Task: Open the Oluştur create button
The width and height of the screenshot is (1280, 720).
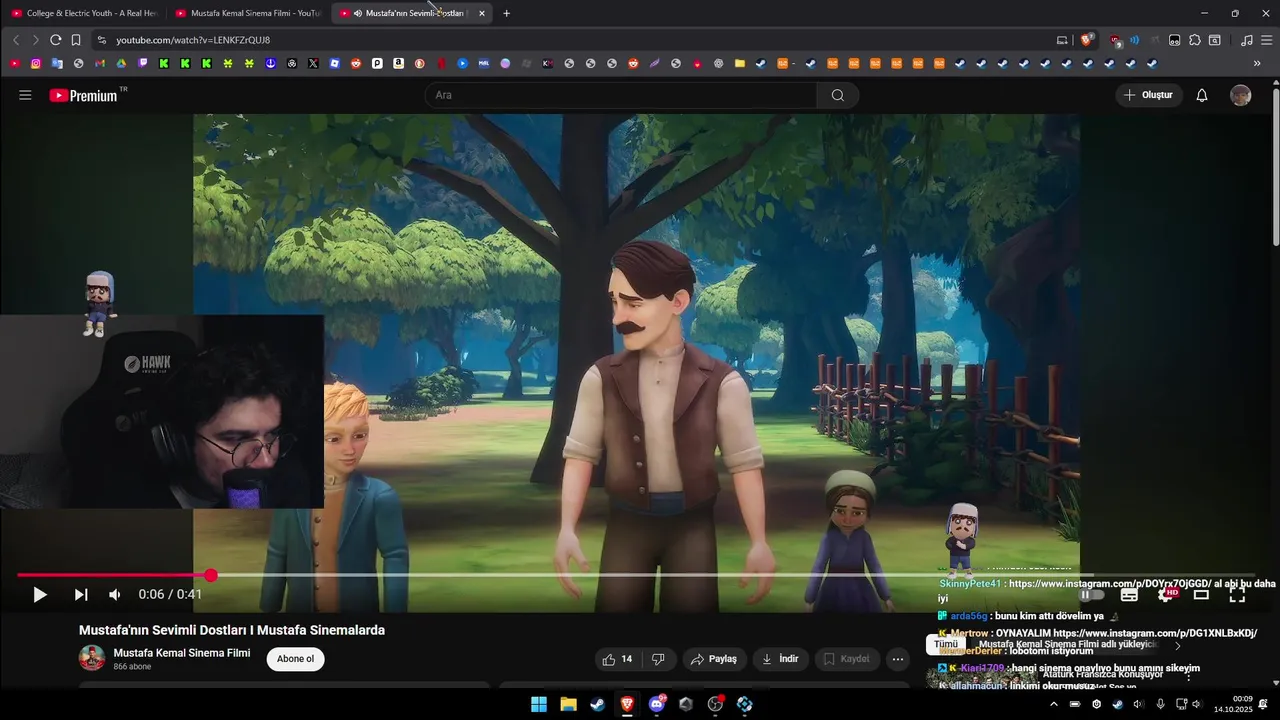Action: (1149, 95)
